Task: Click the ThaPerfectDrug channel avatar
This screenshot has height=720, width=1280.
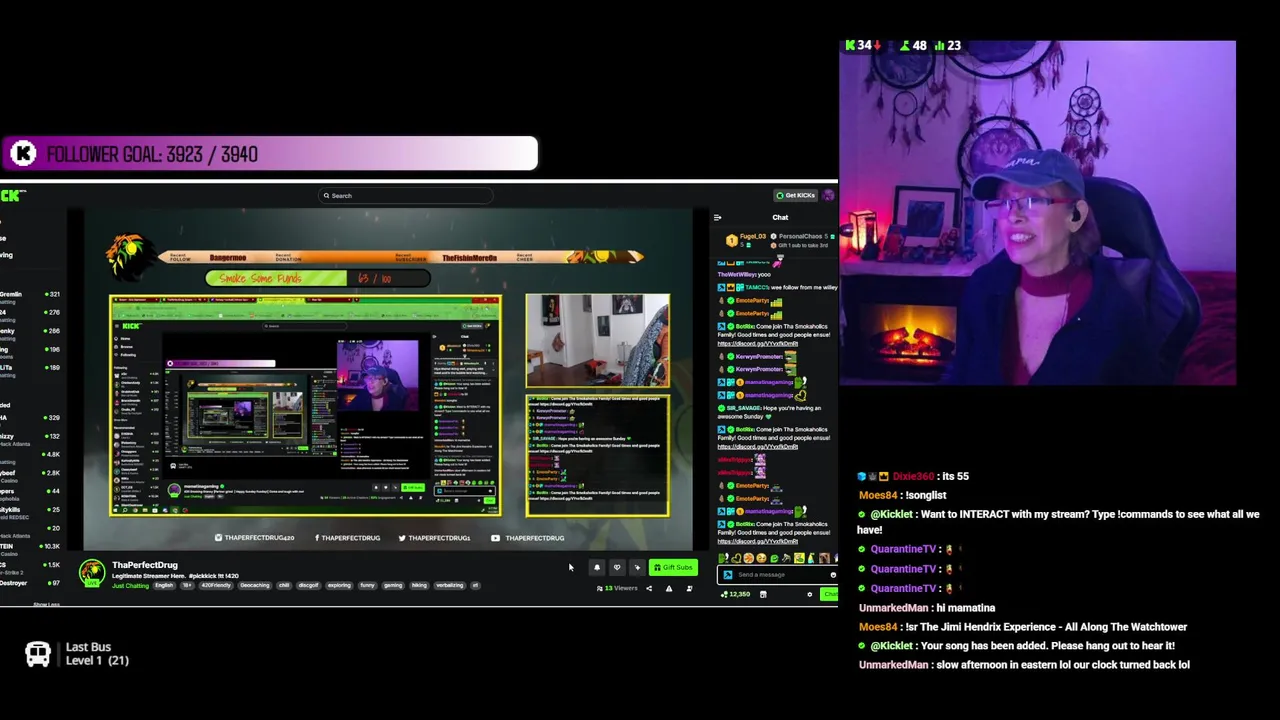Action: (x=92, y=573)
